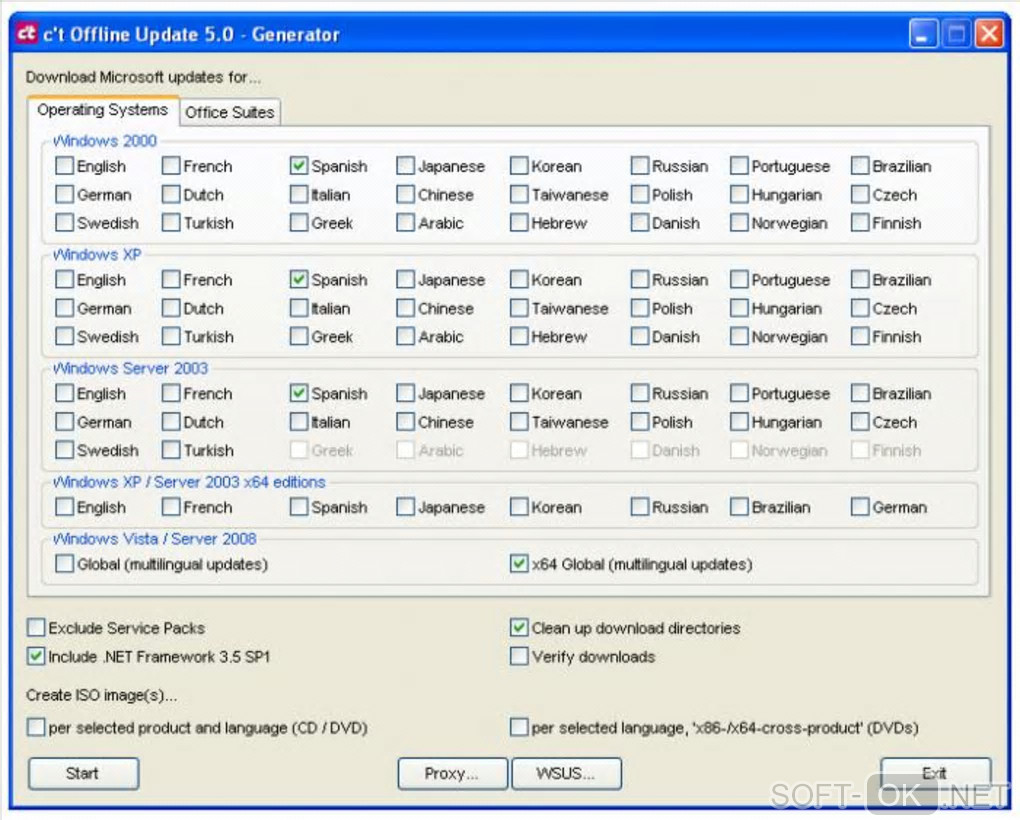This screenshot has height=820, width=1020.
Task: Enable Portuguese for Windows Server 2003
Action: (739, 393)
